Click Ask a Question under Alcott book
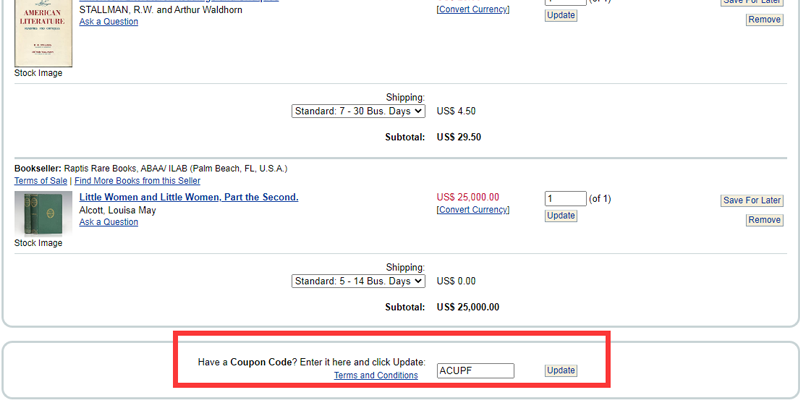The image size is (800, 400). click(108, 222)
